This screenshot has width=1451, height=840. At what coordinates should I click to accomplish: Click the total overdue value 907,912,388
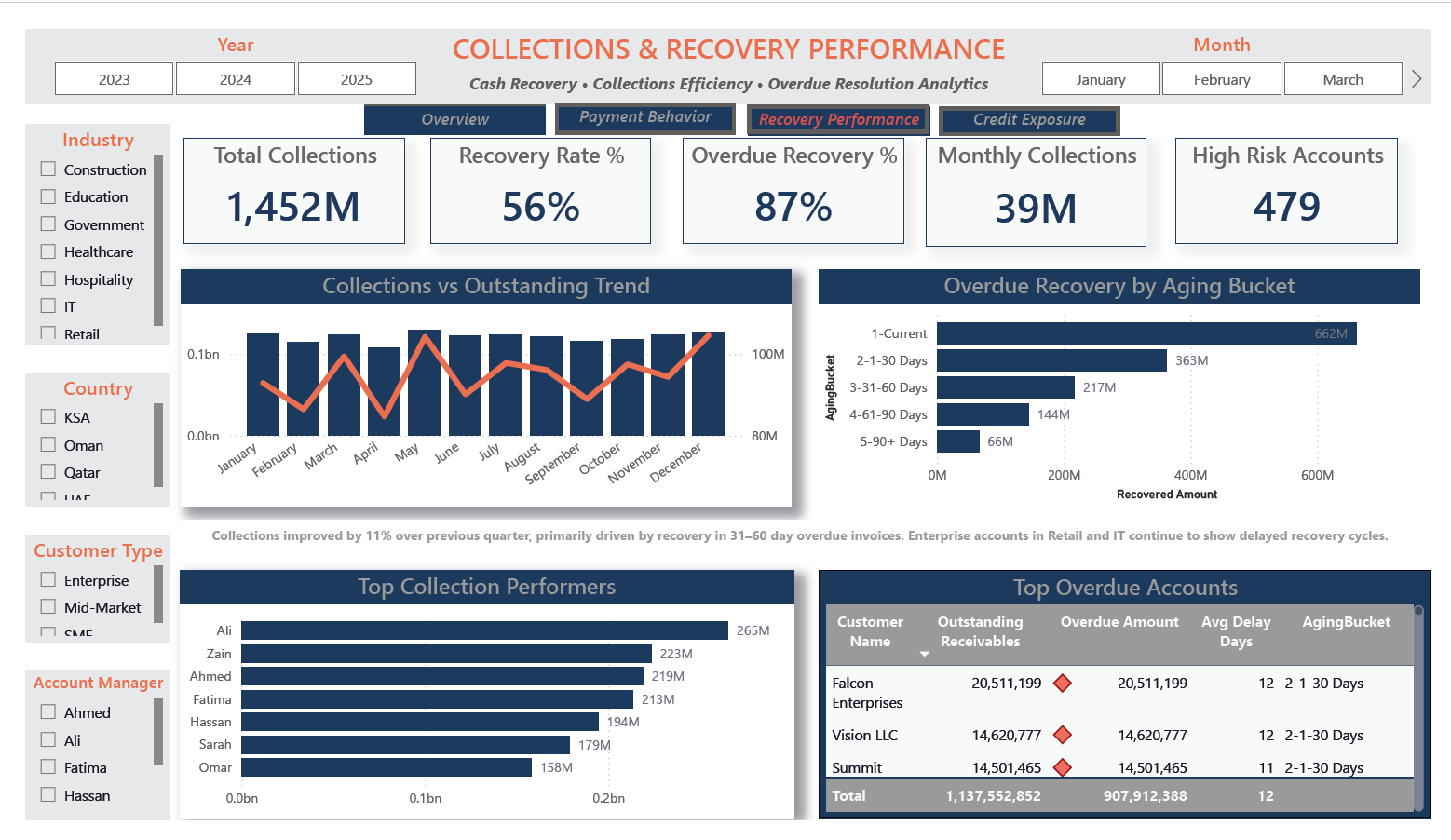tap(1145, 796)
